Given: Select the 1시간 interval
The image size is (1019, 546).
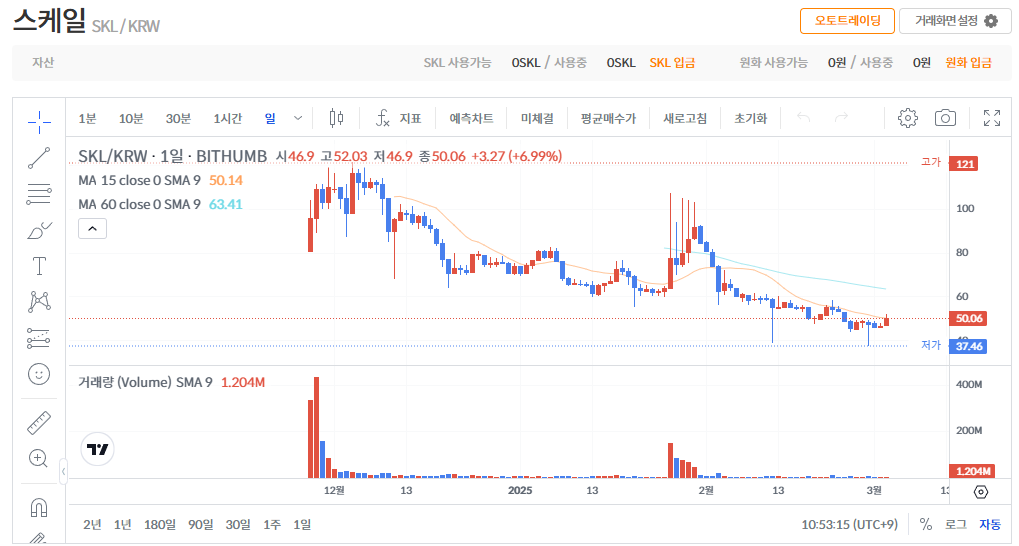Looking at the screenshot, I should coord(227,118).
